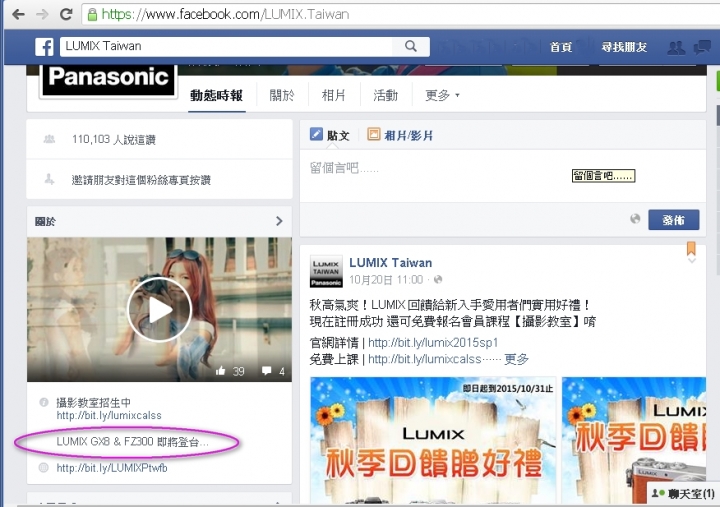The width and height of the screenshot is (720, 507).
Task: Open the 關於 tab
Action: [x=281, y=96]
